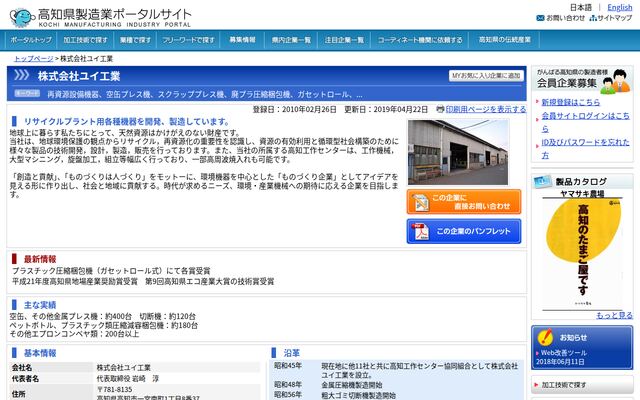Select the 日本語 language option

click(580, 7)
